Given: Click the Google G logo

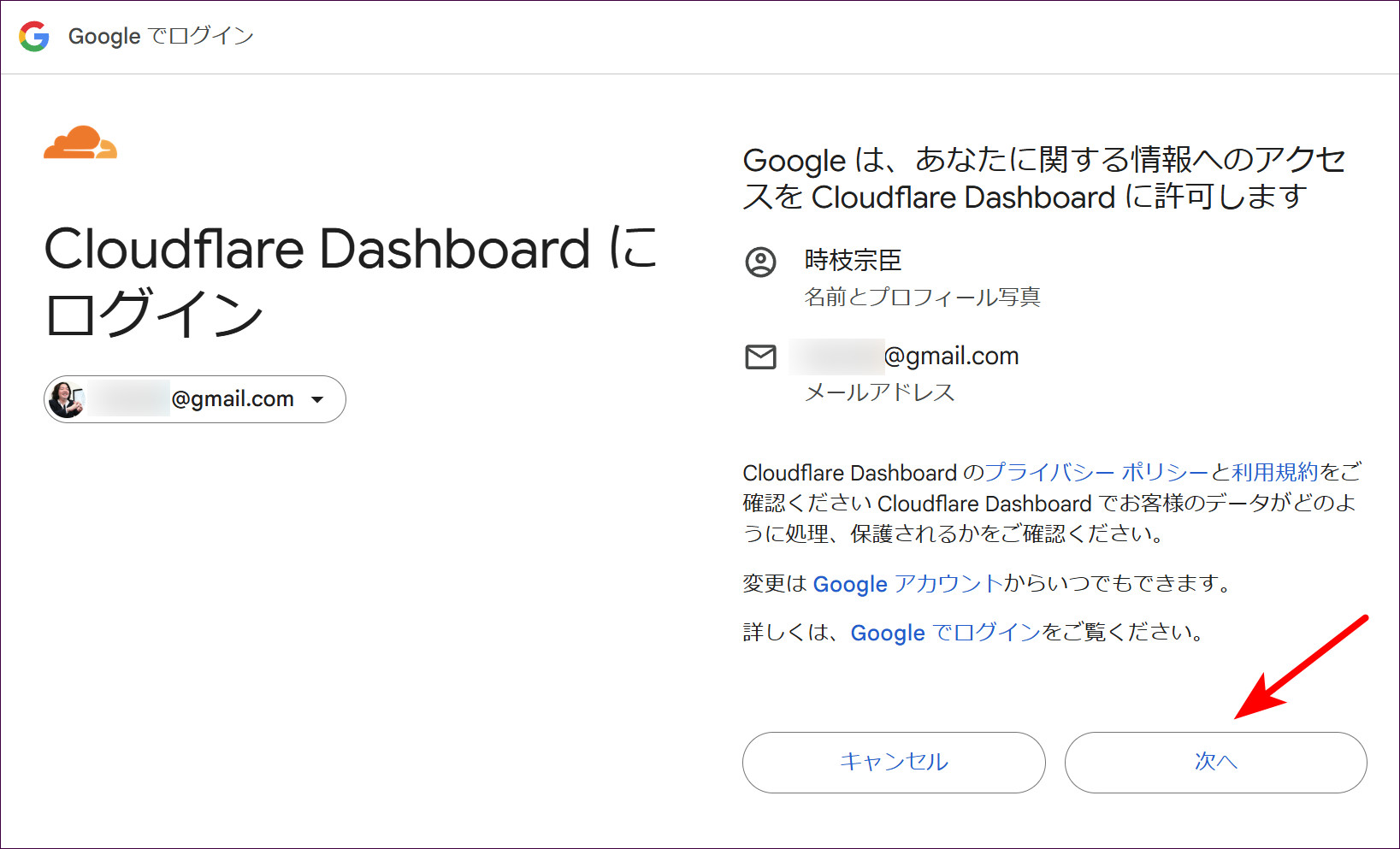Looking at the screenshot, I should tap(34, 36).
